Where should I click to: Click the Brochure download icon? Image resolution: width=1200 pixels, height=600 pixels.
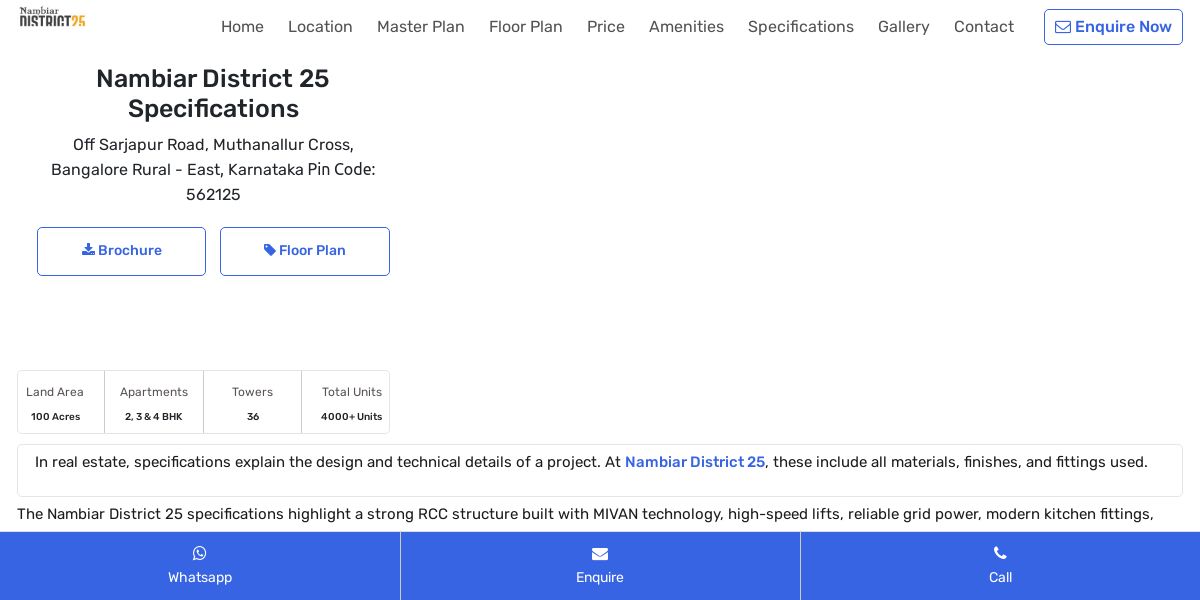(88, 250)
